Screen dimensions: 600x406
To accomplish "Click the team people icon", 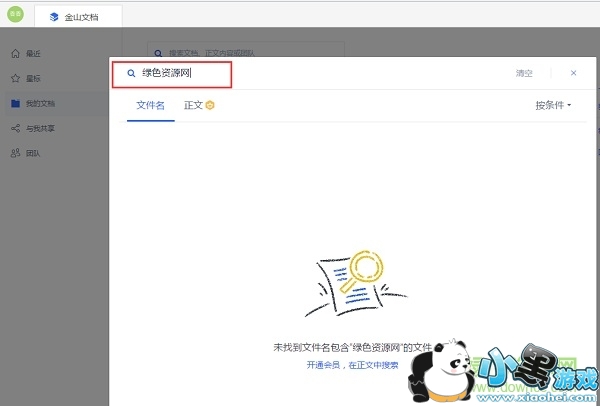I will [15, 153].
